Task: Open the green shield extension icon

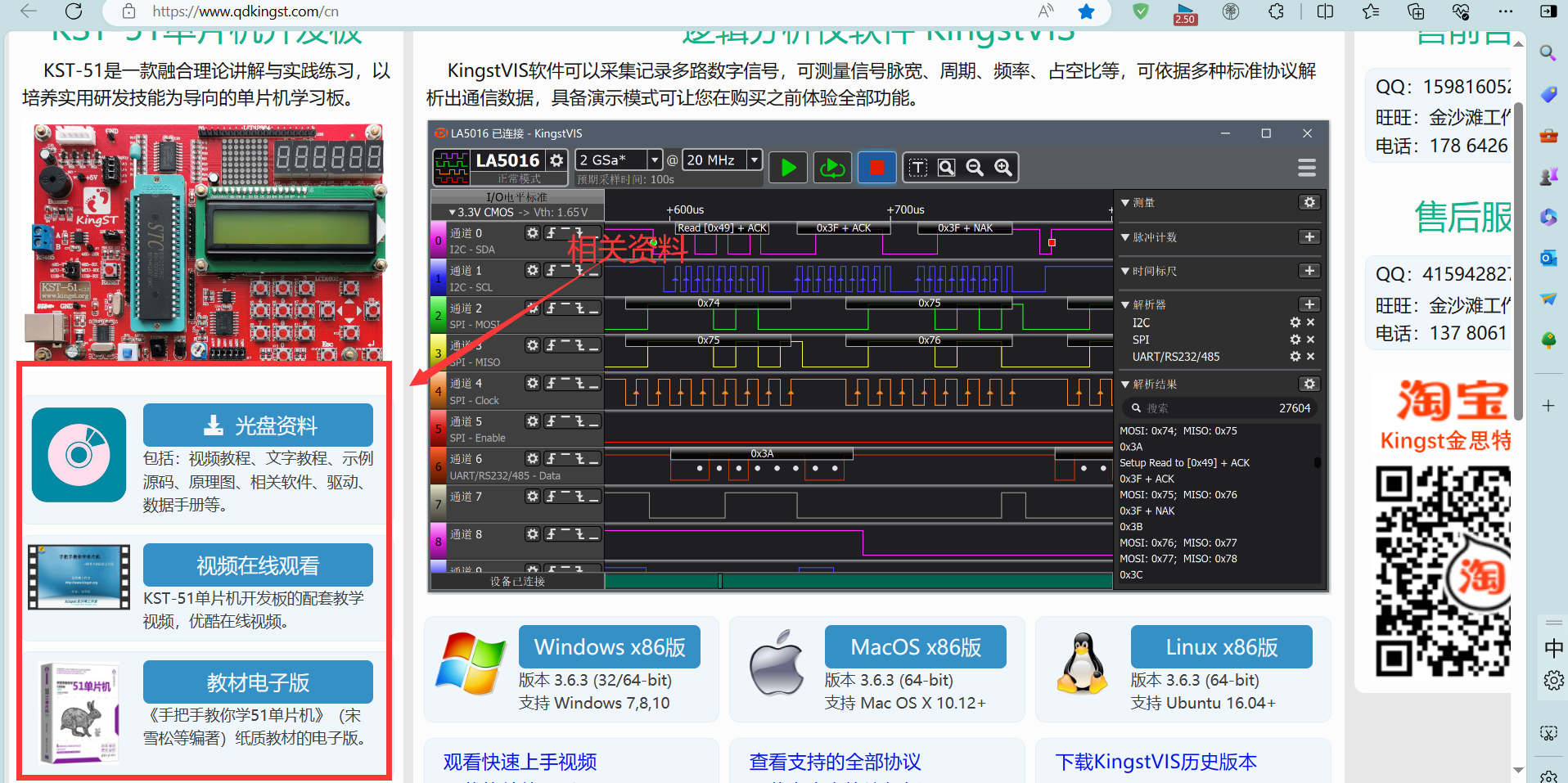Action: click(1141, 11)
